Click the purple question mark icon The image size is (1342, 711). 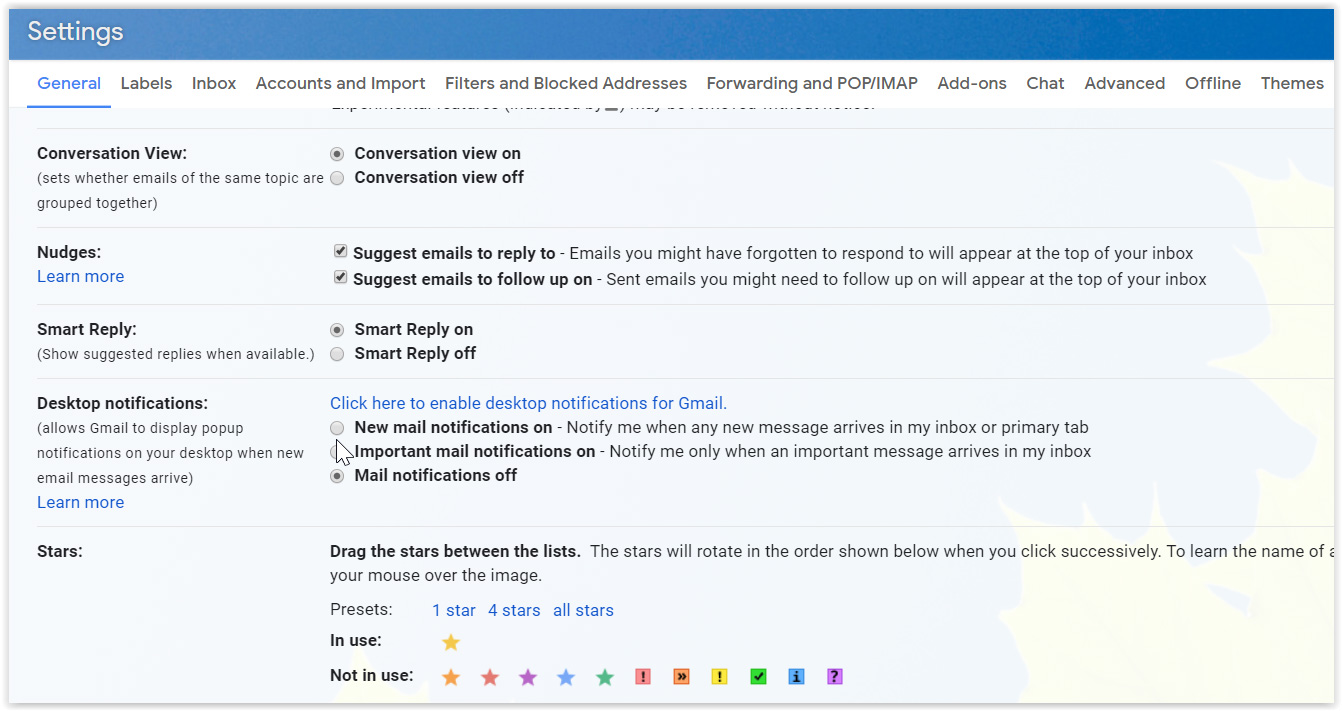click(x=834, y=677)
